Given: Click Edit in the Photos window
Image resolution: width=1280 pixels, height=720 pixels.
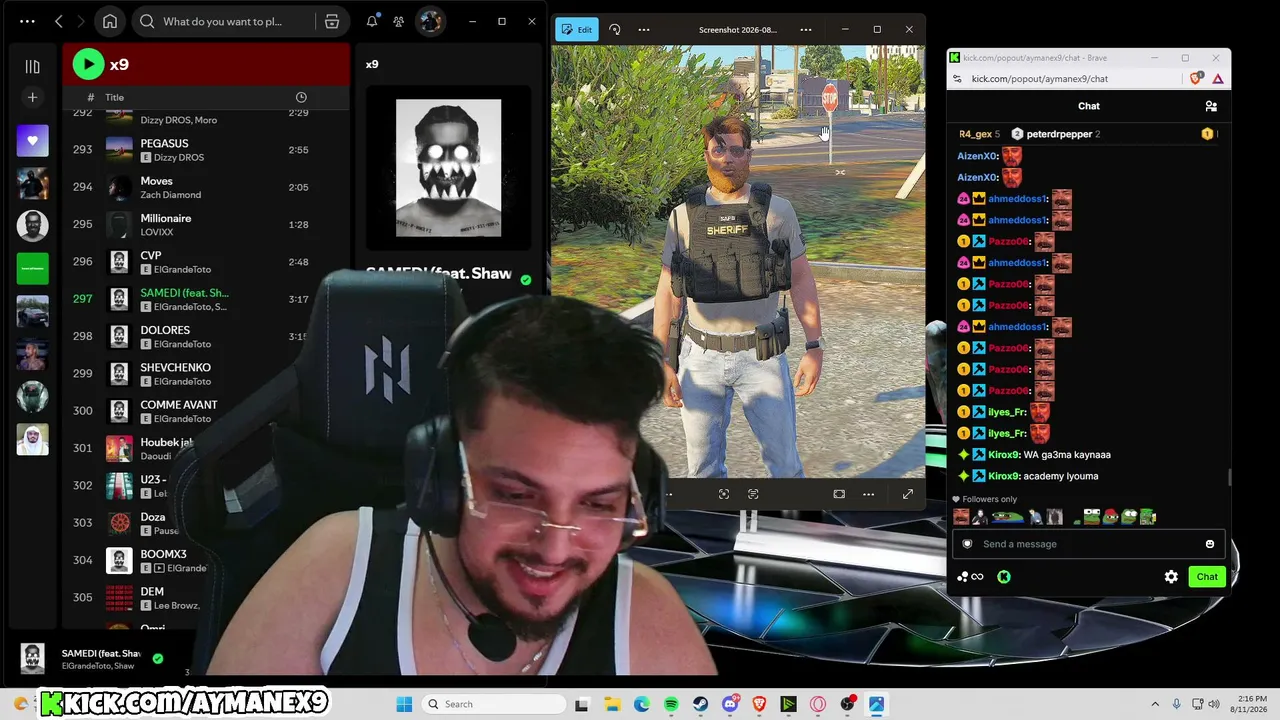Looking at the screenshot, I should pos(575,30).
